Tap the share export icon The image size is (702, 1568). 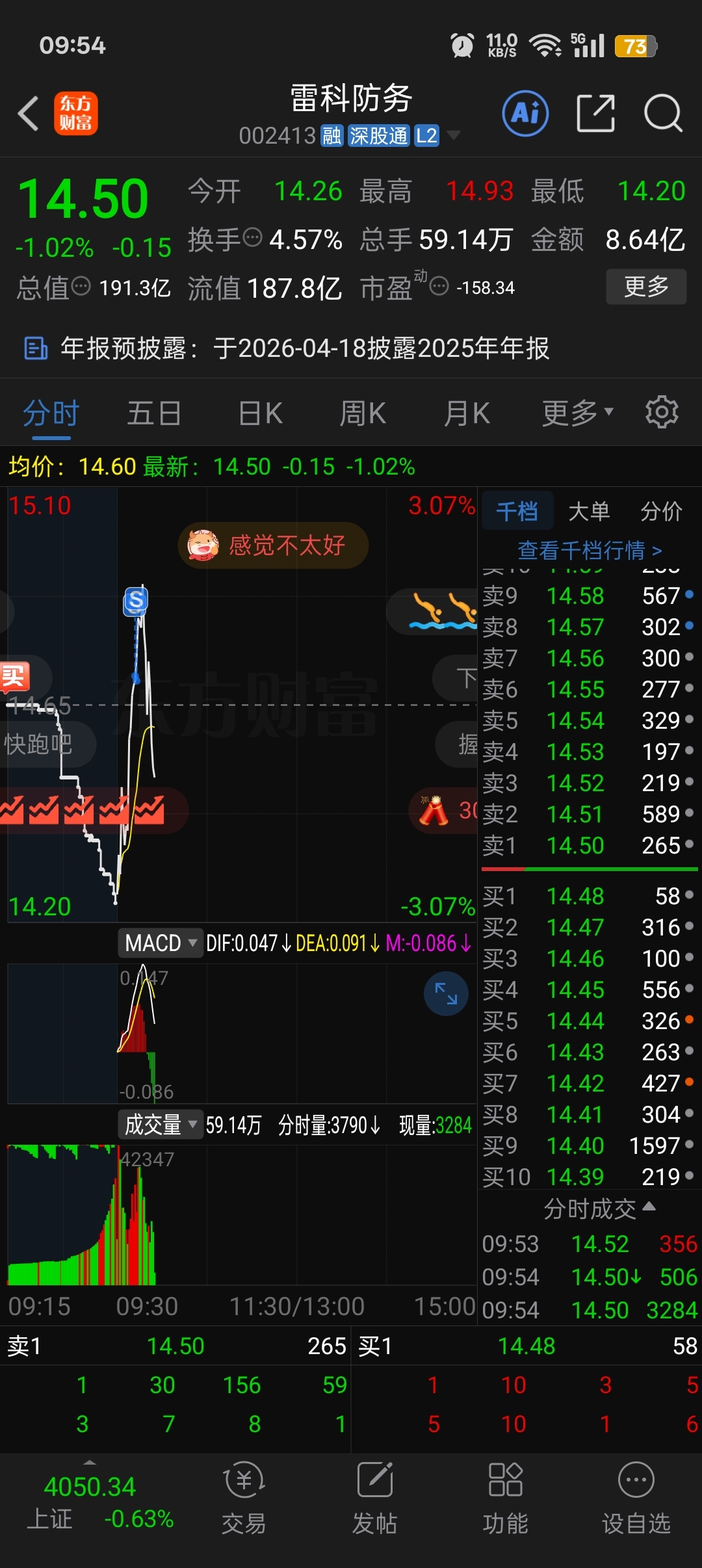click(x=596, y=113)
